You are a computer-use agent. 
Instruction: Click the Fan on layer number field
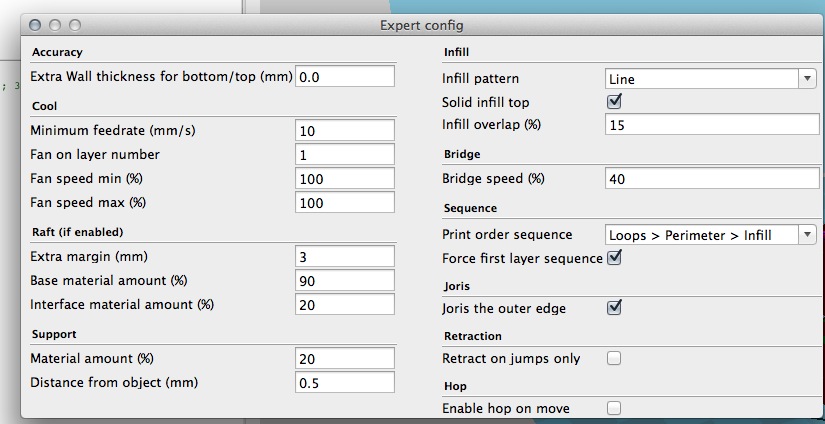345,155
